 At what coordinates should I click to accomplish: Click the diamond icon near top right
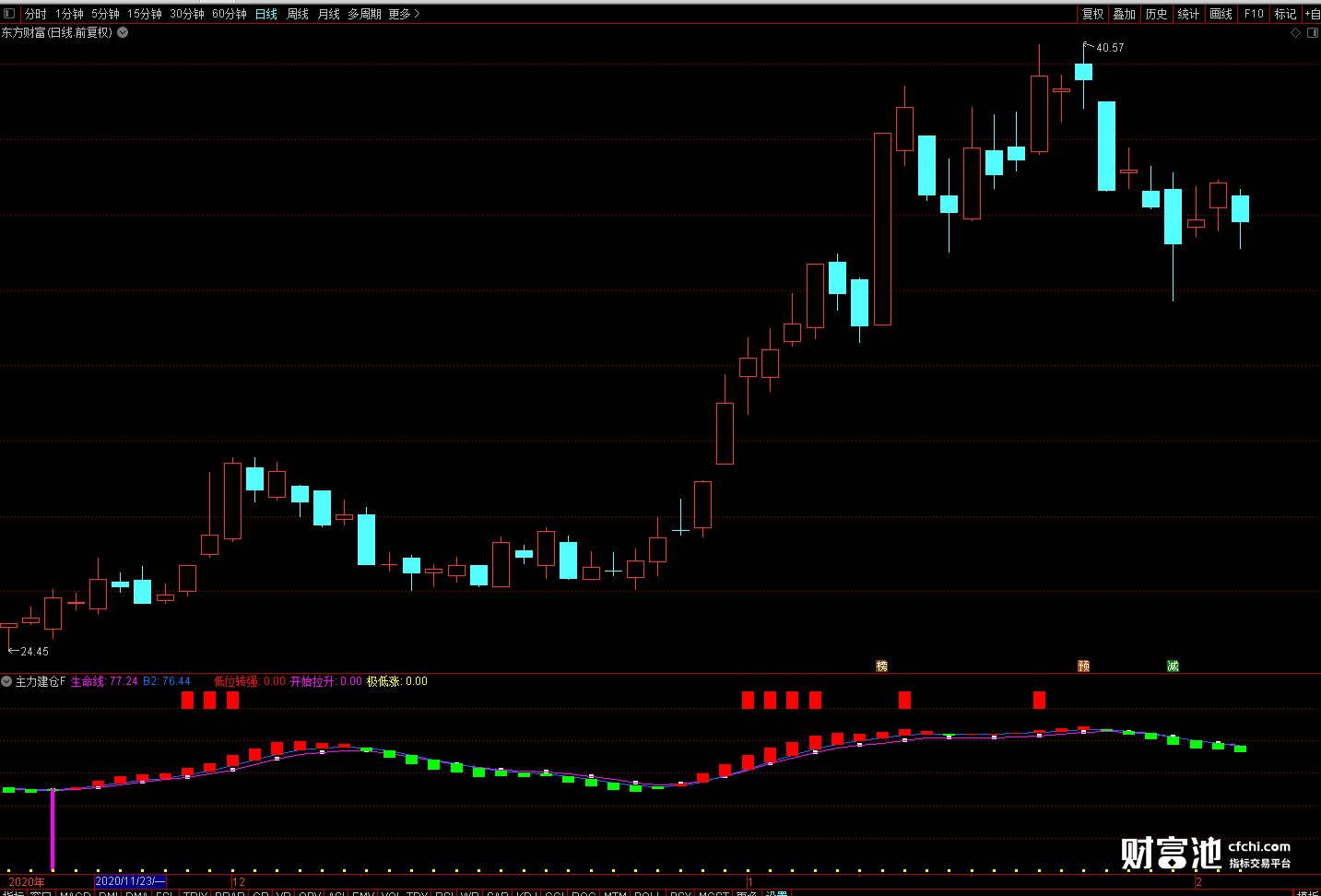1295,32
